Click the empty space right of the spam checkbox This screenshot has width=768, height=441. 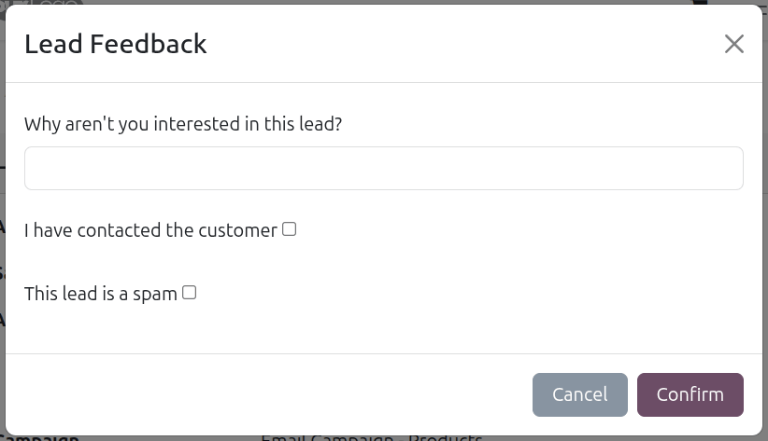coord(470,293)
